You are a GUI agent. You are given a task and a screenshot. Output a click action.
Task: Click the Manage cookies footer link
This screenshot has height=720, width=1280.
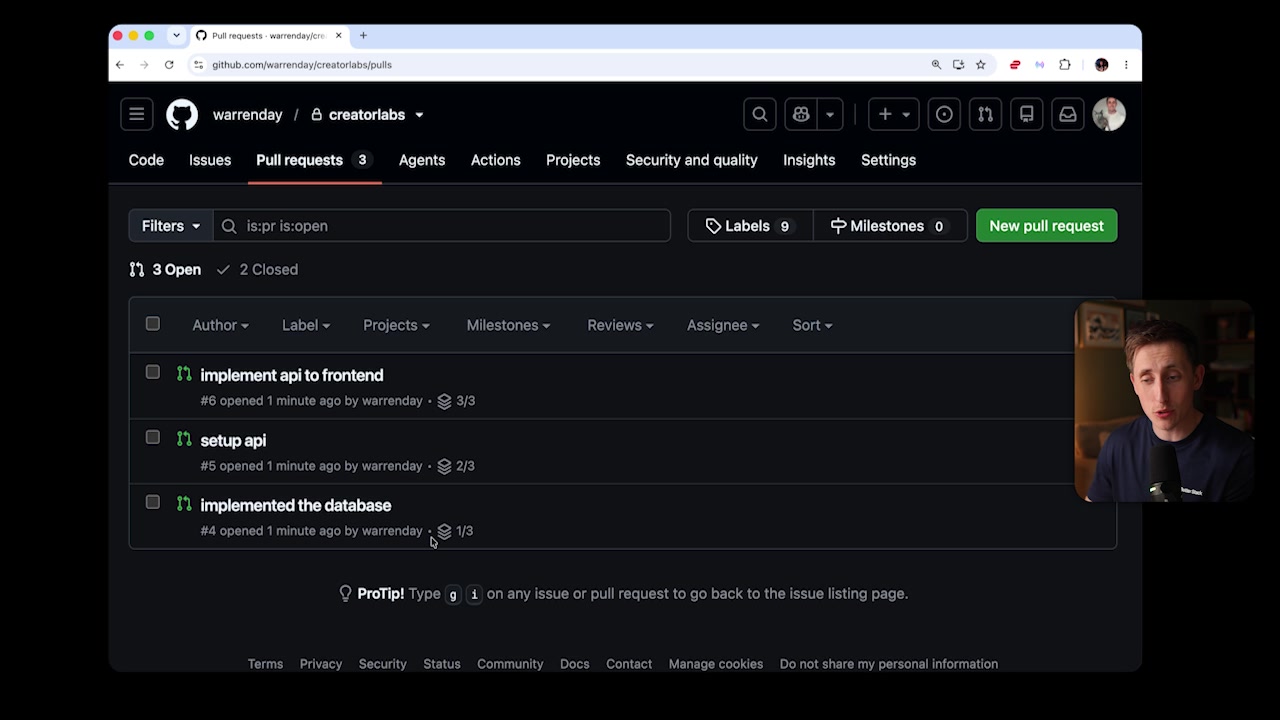[x=716, y=664]
